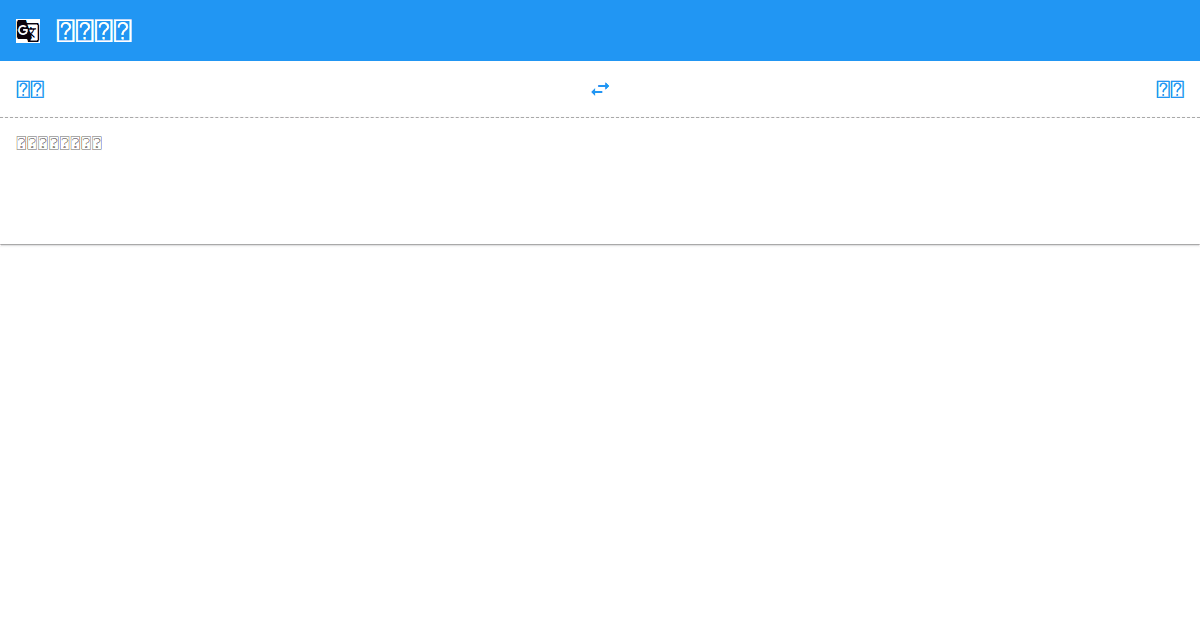This screenshot has width=1200, height=630.
Task: Click the placeholder text in input box
Action: coord(59,143)
